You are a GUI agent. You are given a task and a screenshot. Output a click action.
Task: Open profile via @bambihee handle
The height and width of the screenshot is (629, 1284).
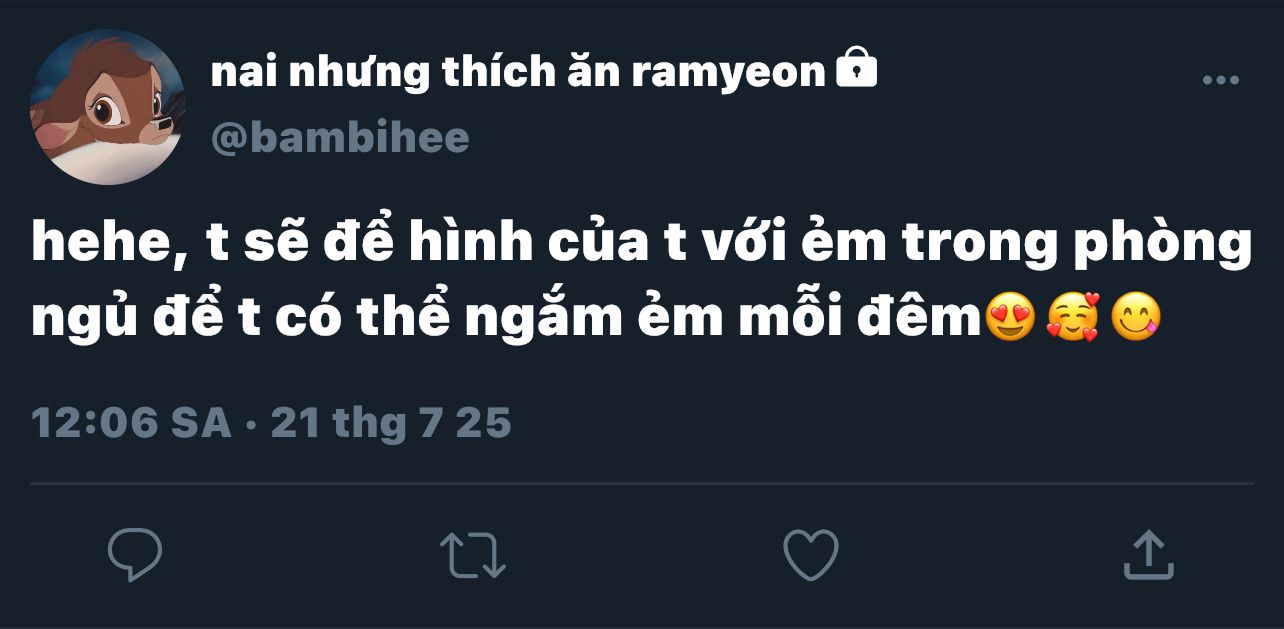click(340, 137)
